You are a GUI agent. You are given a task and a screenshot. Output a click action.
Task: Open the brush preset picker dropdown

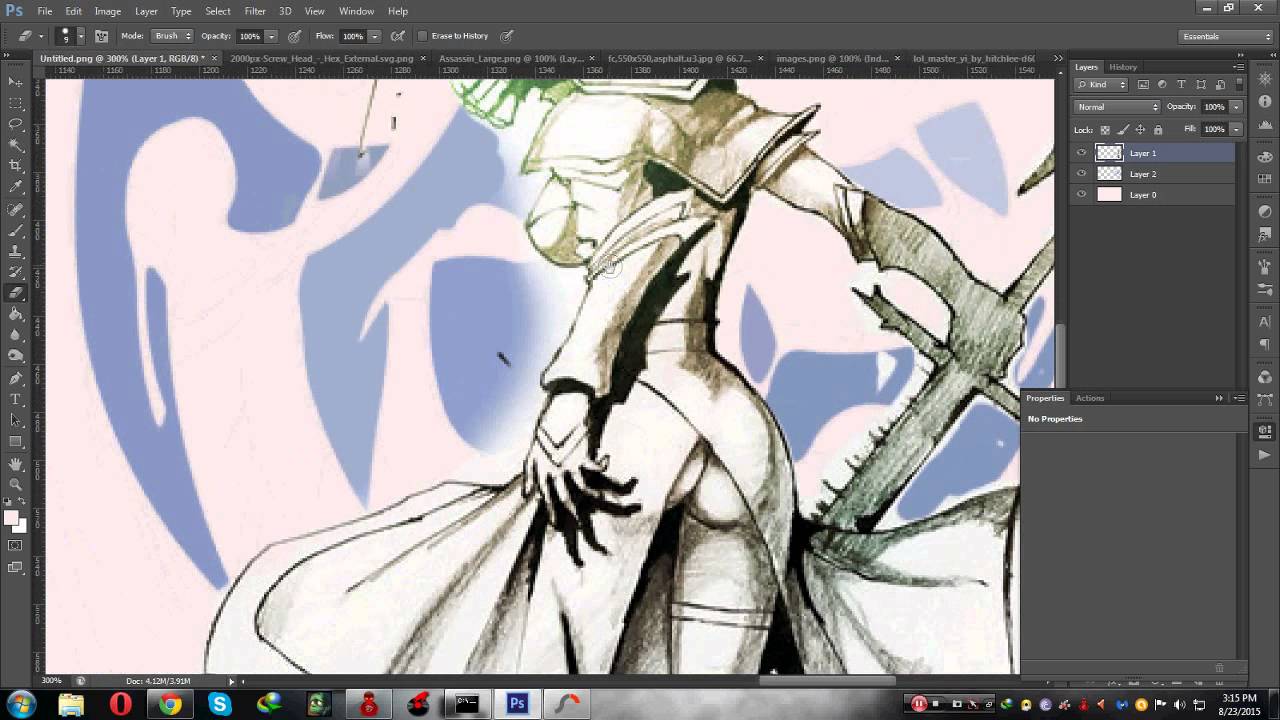coord(81,36)
